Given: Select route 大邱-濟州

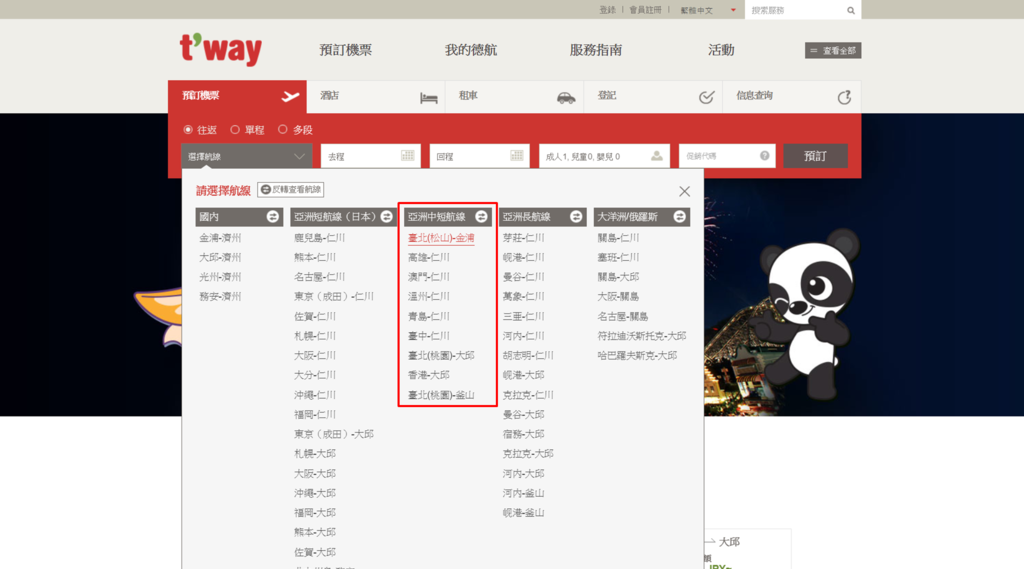Looking at the screenshot, I should click(x=220, y=257).
